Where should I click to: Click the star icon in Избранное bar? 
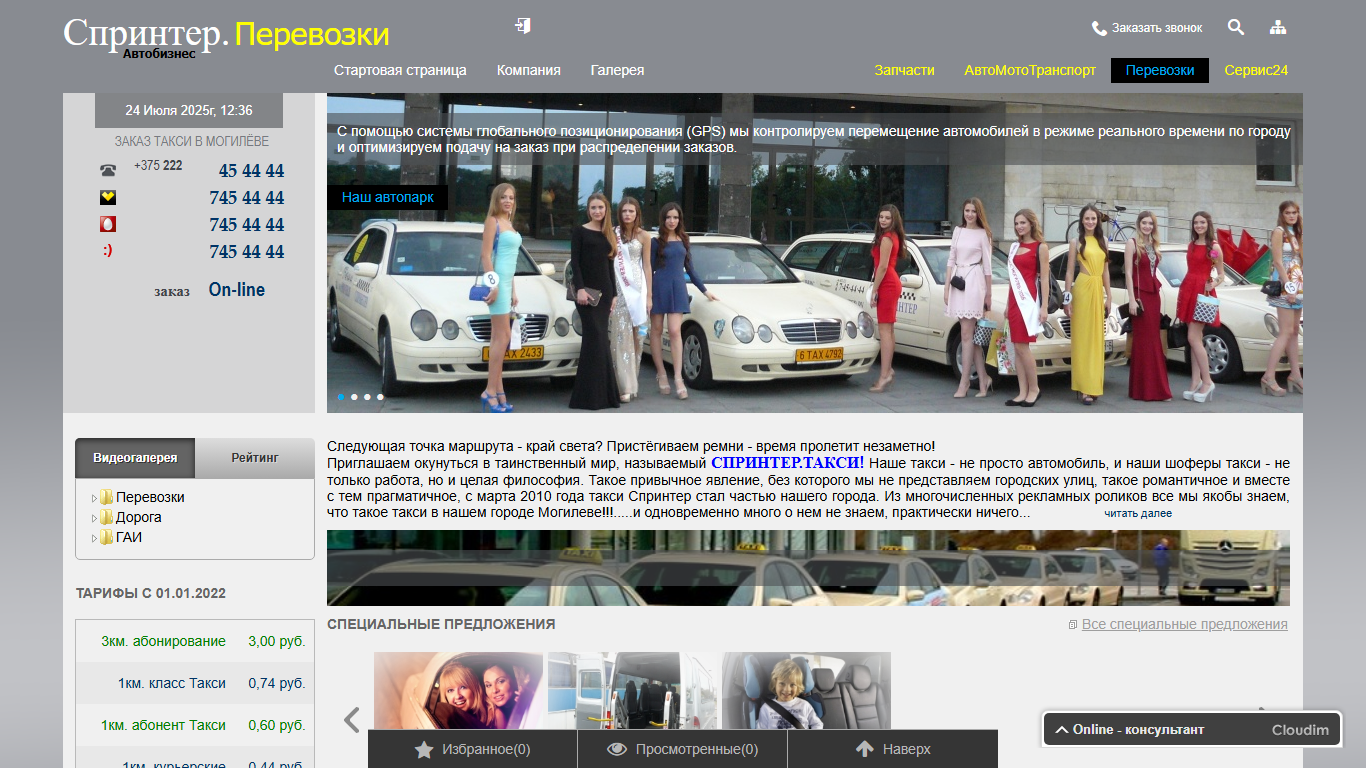[424, 749]
